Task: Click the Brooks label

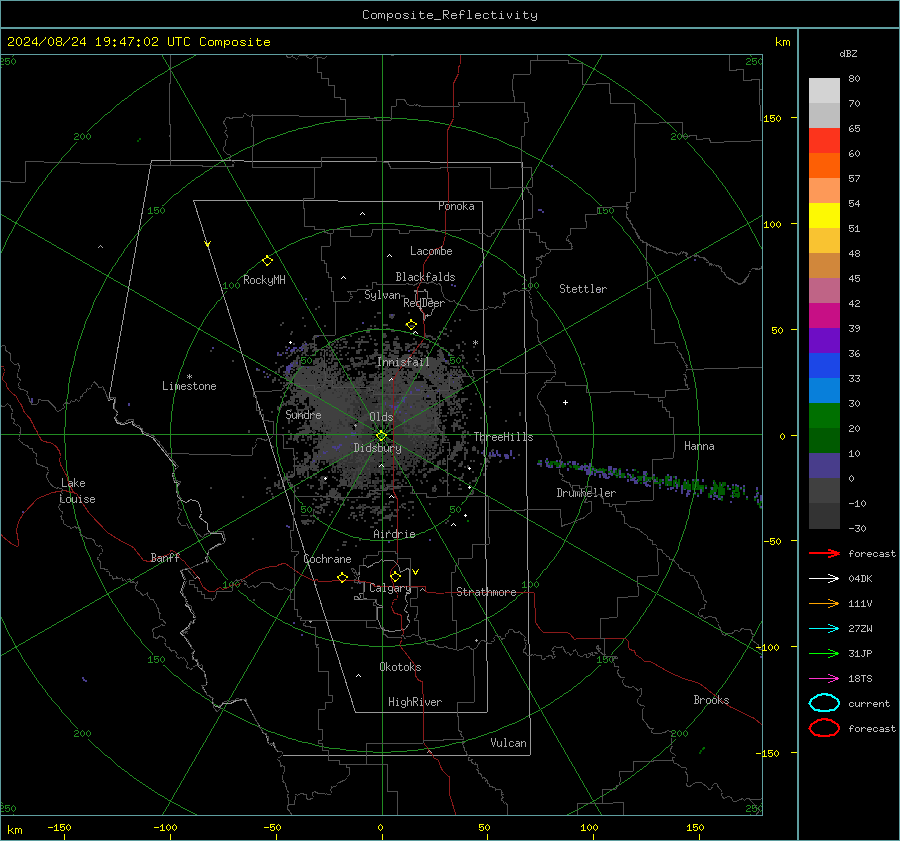Action: tap(711, 700)
